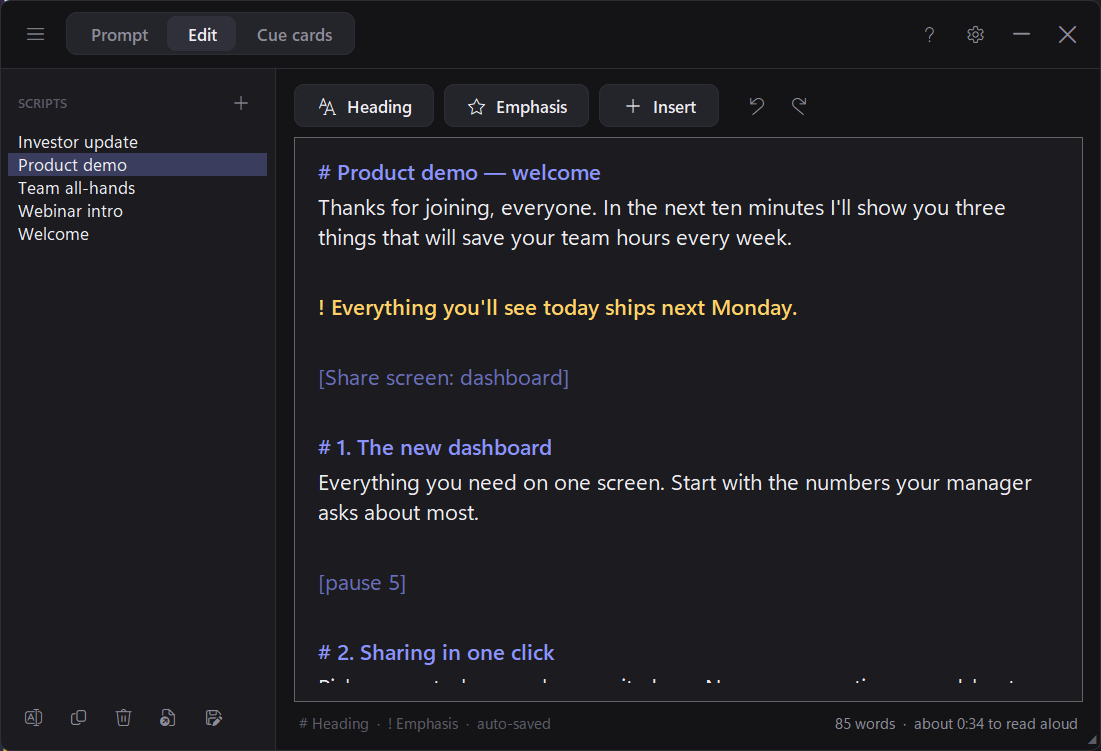Screen dimensions: 1101x751
Task: Close the application window
Action: click(1067, 34)
